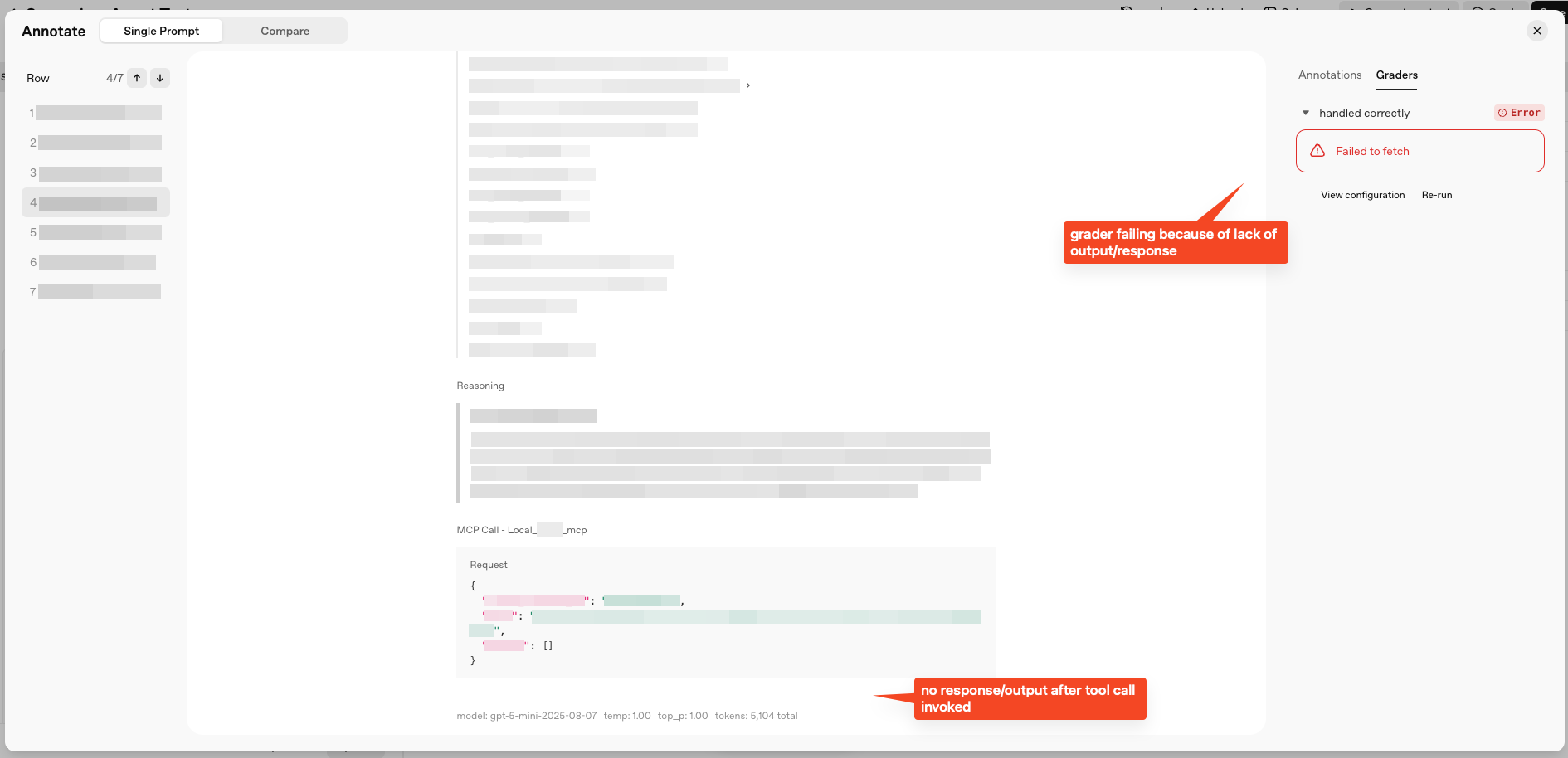
Task: Click the 'Failed to fetch' message text
Action: pyautogui.click(x=1372, y=151)
